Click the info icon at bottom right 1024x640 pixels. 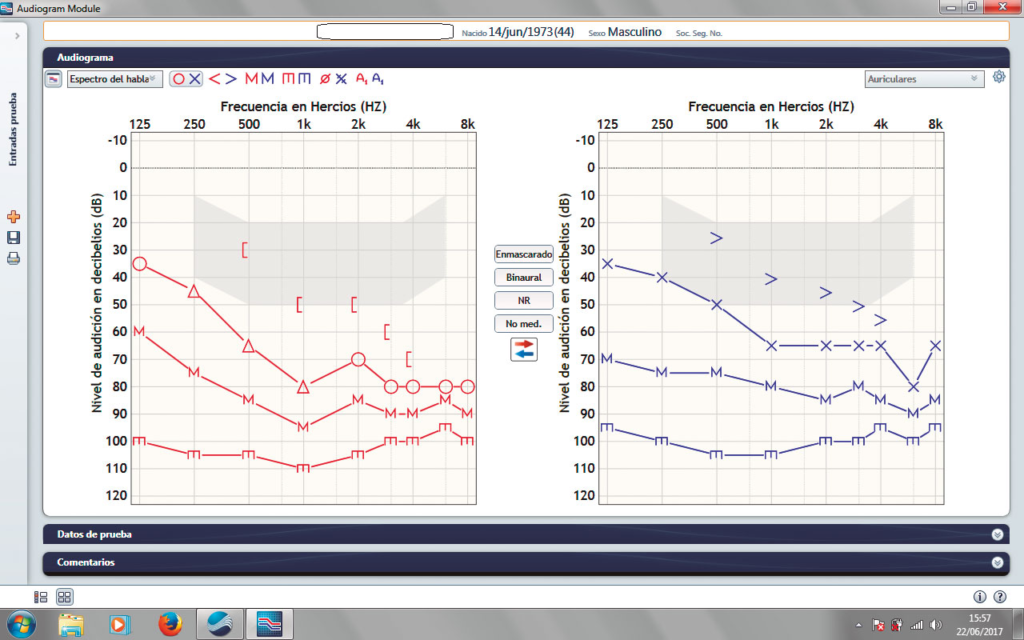pos(979,597)
